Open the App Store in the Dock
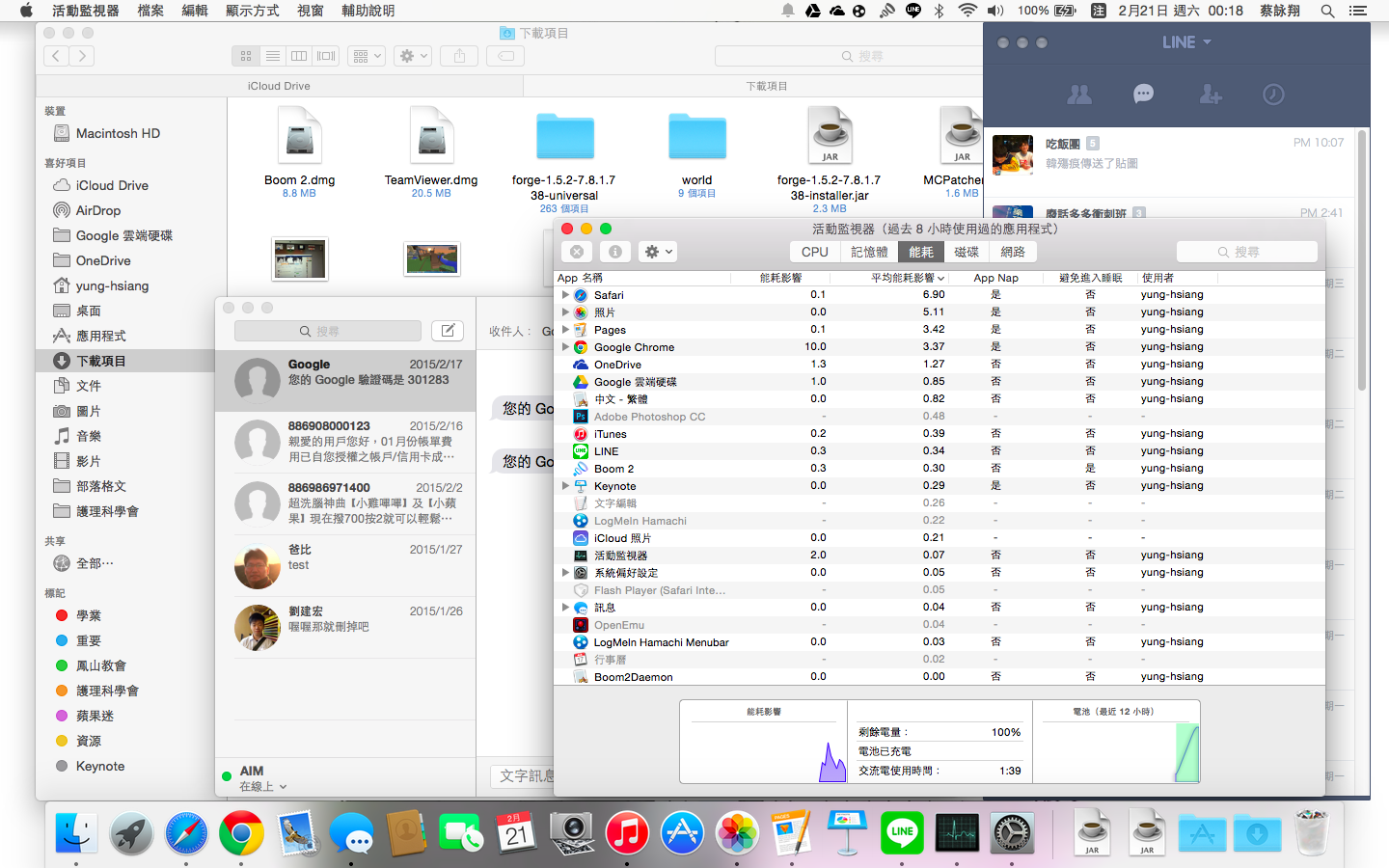 tap(682, 832)
